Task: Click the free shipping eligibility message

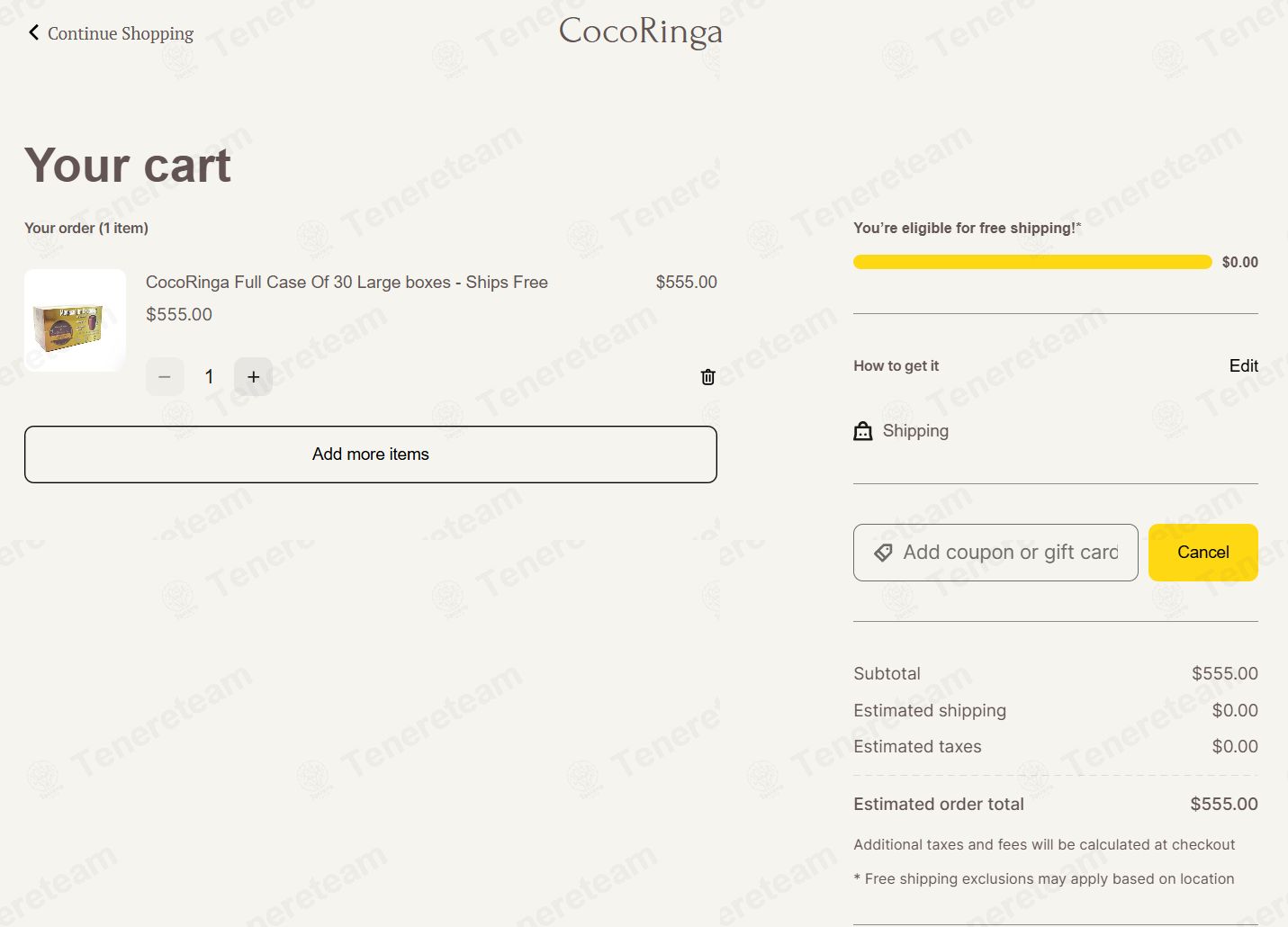Action: click(x=968, y=228)
